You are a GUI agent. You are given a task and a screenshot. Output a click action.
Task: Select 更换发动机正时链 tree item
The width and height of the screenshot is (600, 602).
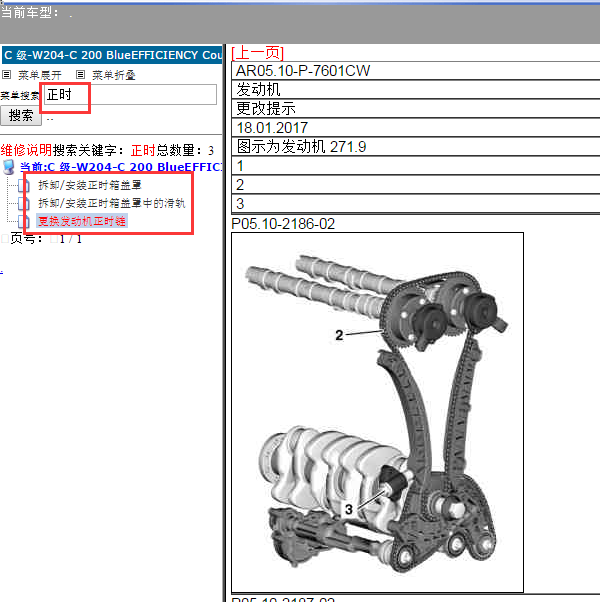(x=82, y=221)
